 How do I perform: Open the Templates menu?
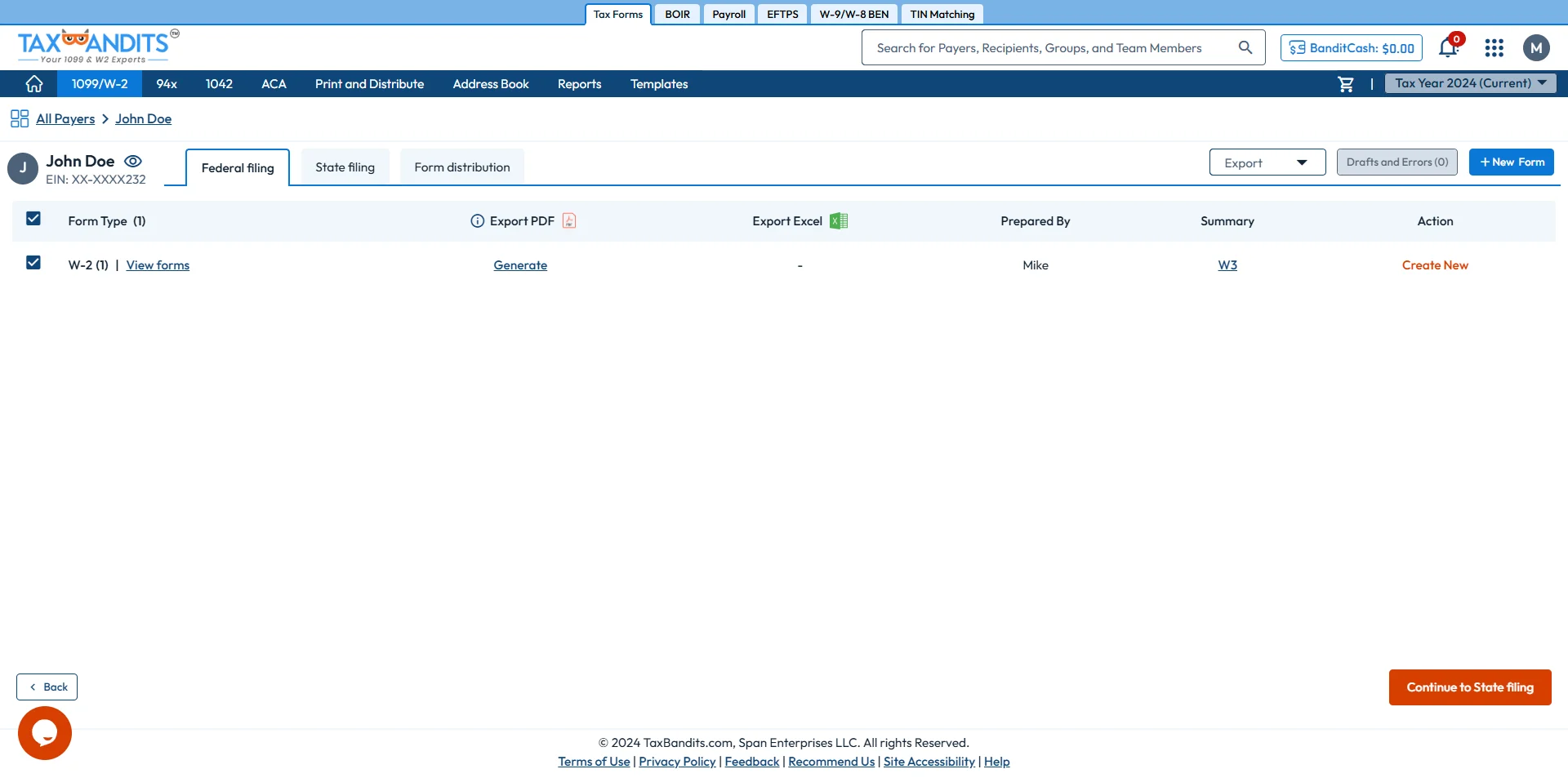point(659,84)
